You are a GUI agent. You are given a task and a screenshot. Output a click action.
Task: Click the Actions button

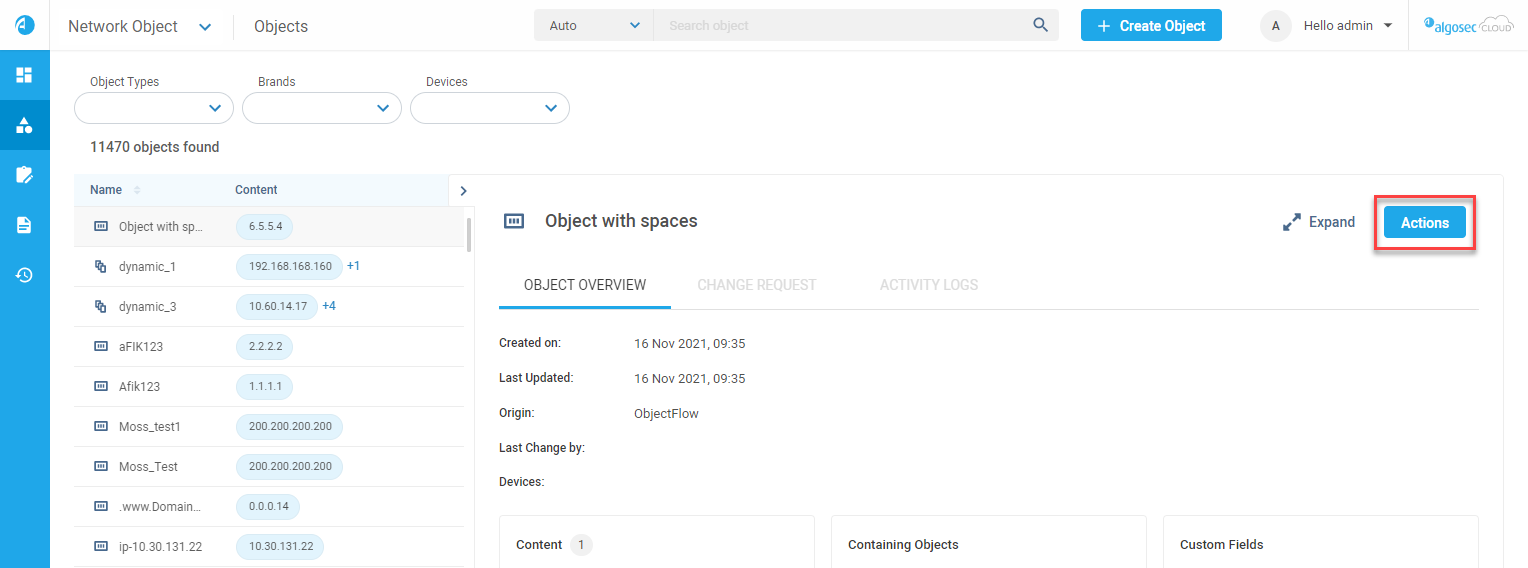pos(1424,223)
